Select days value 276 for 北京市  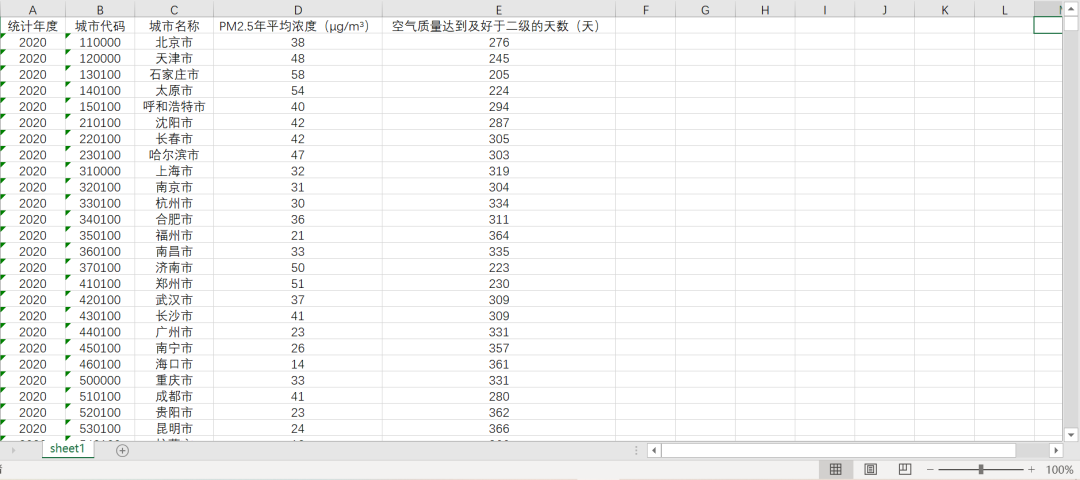pyautogui.click(x=499, y=42)
